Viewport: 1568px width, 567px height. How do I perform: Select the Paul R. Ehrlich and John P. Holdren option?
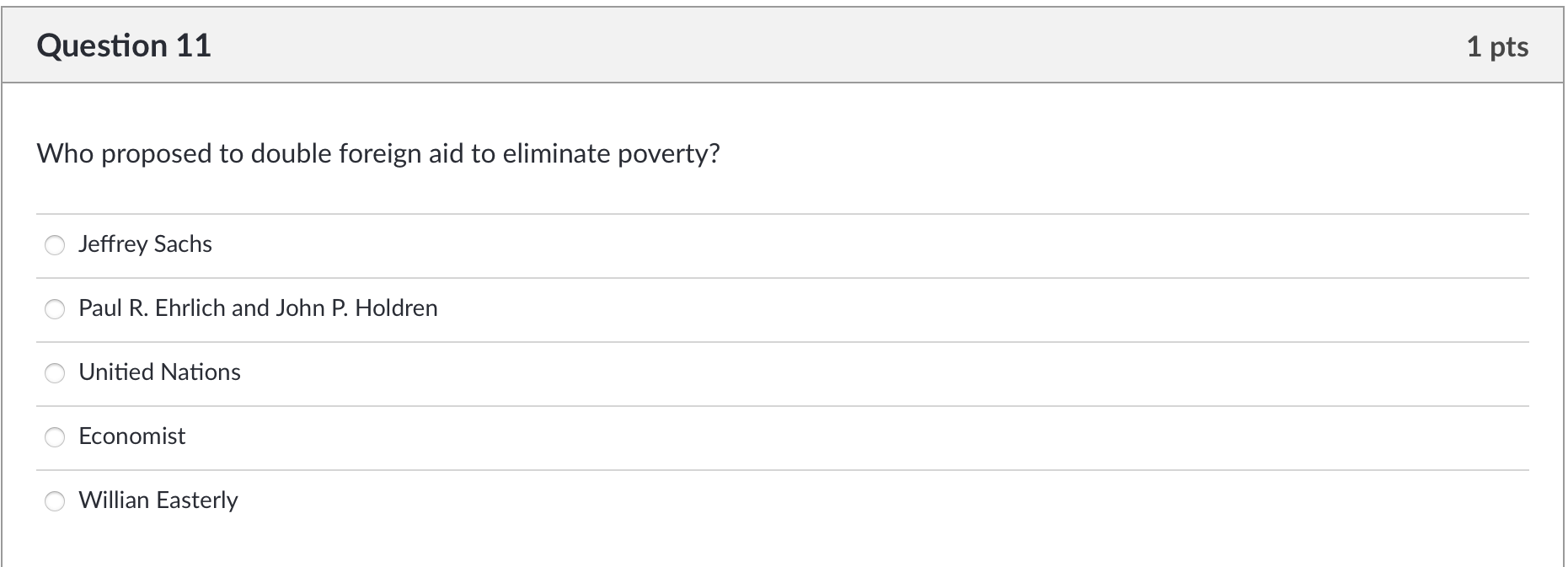coord(55,309)
